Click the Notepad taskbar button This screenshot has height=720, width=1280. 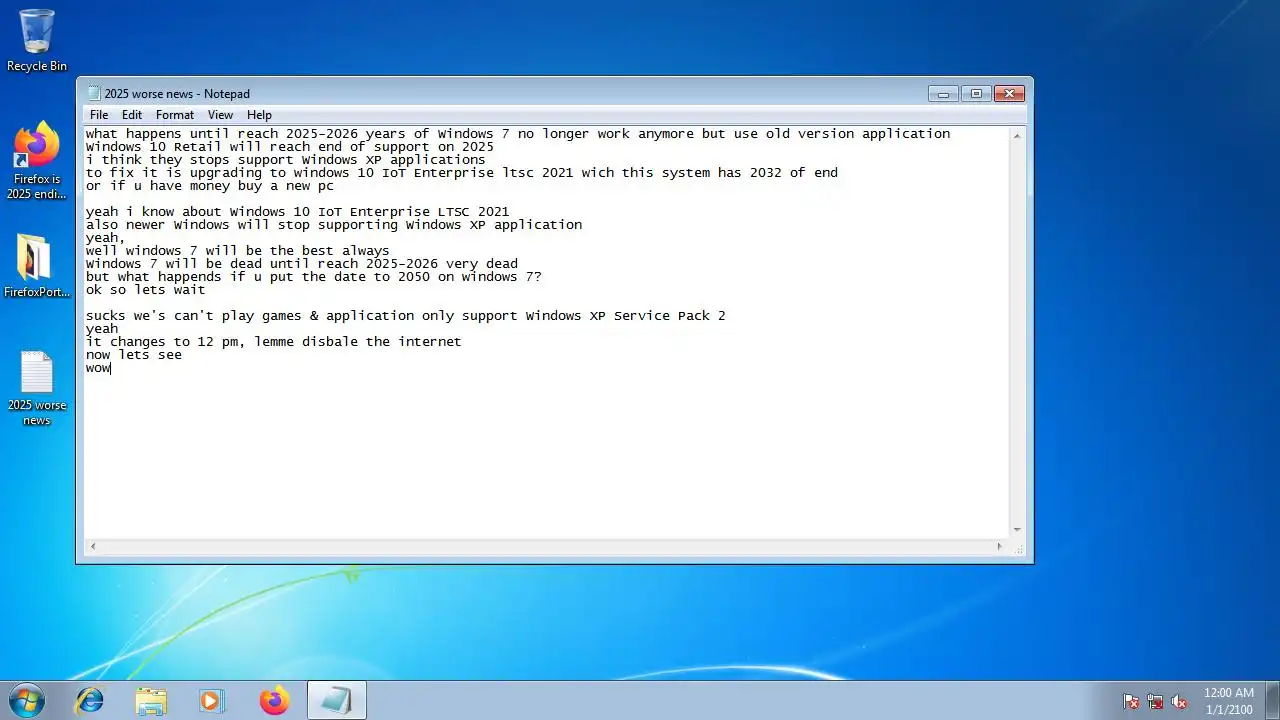tap(336, 700)
